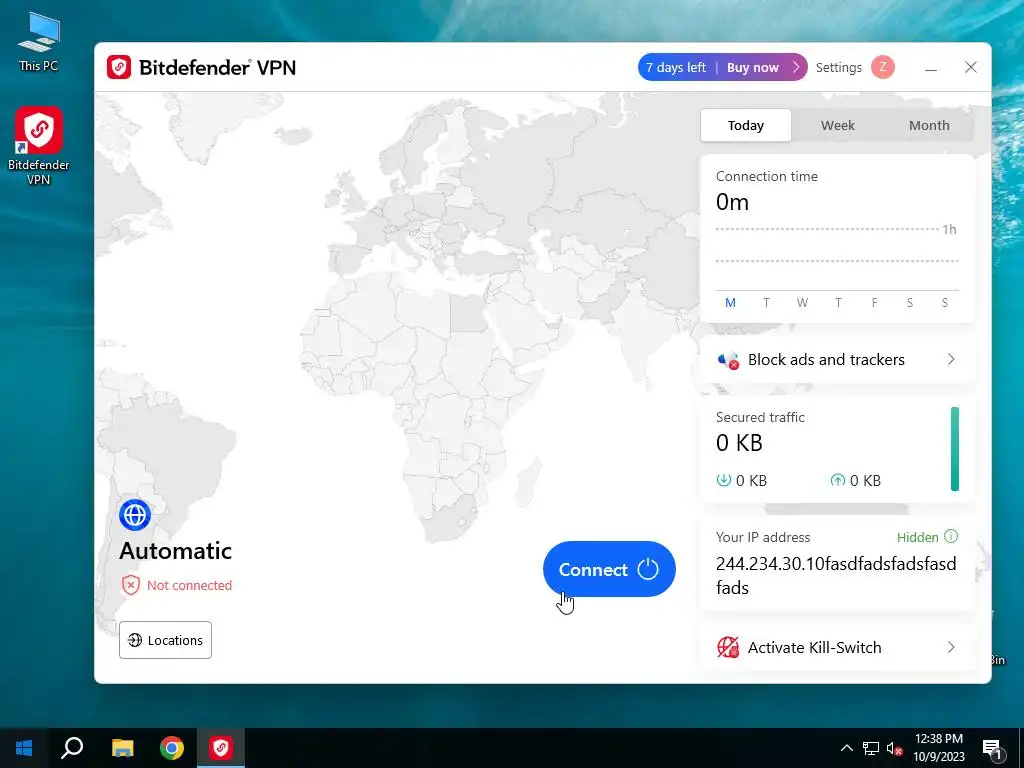
Task: Open the Windows Start menu
Action: tap(24, 748)
